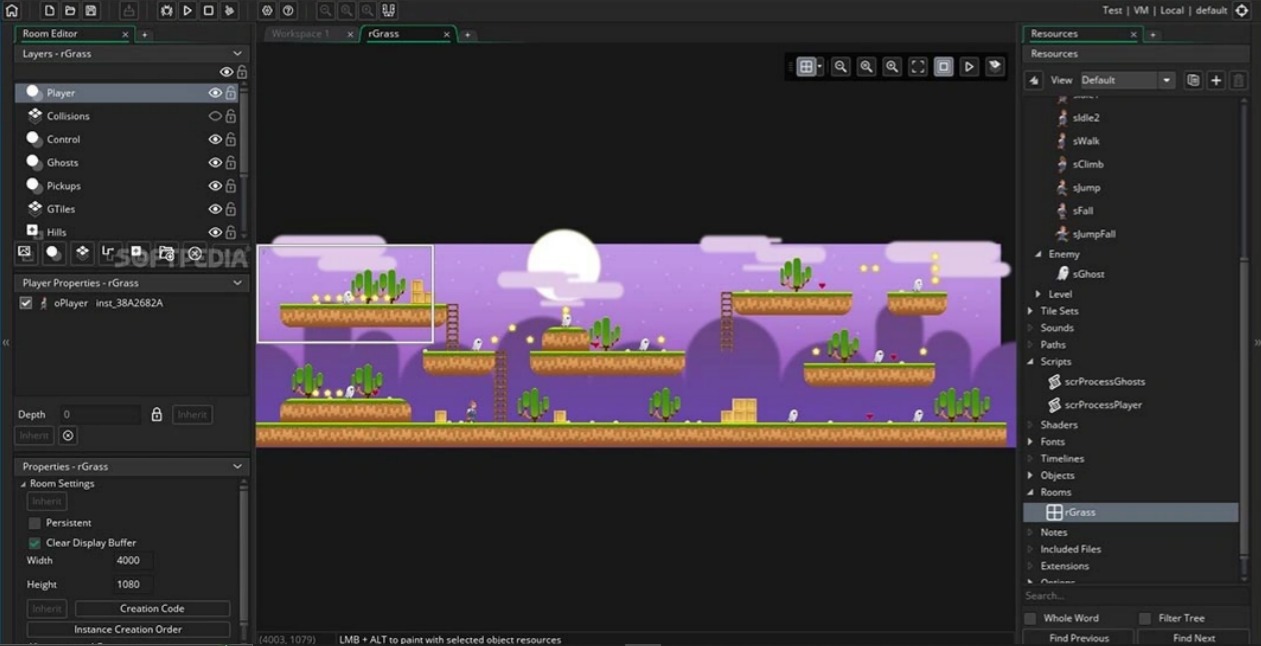Create a new tile layer
Image resolution: width=1261 pixels, height=646 pixels.
82,253
